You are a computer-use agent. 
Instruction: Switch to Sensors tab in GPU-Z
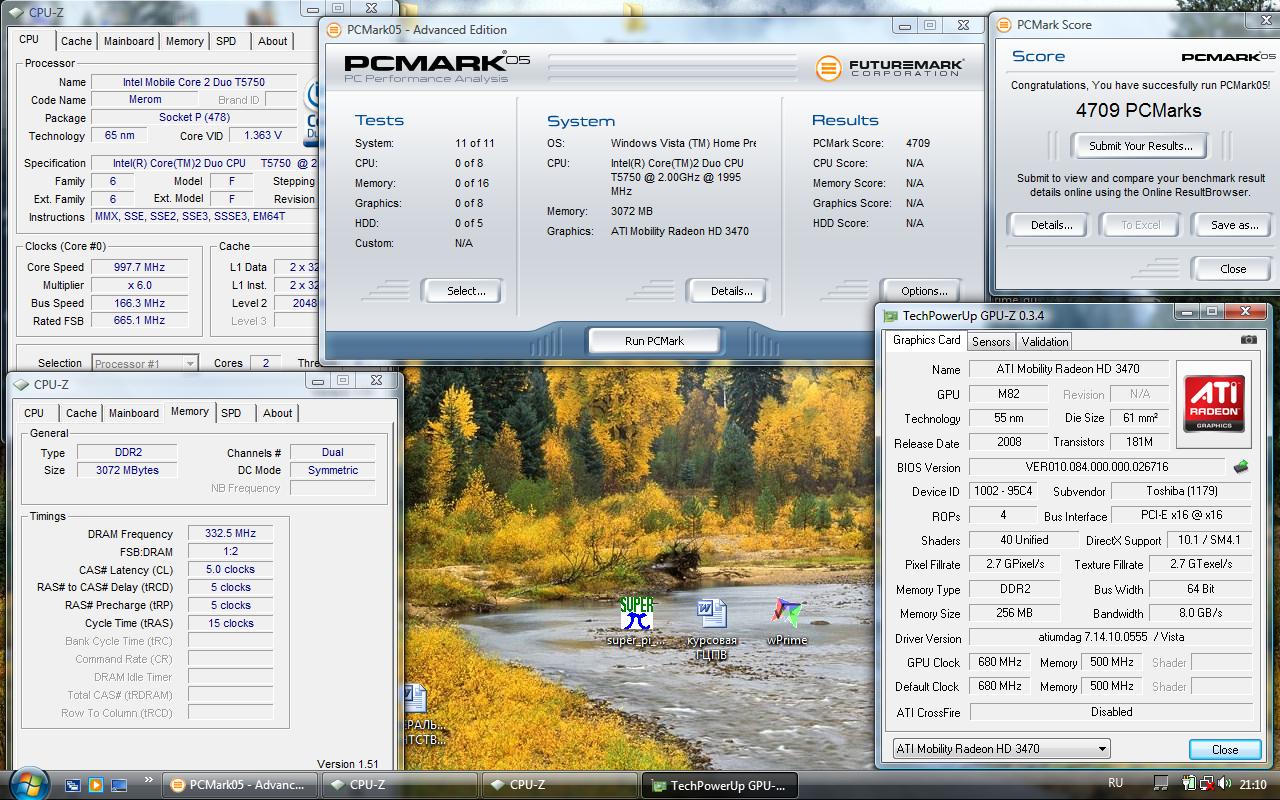point(991,341)
